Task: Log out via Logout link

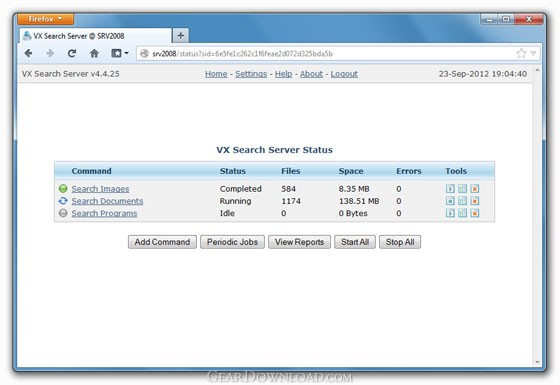Action: (344, 74)
